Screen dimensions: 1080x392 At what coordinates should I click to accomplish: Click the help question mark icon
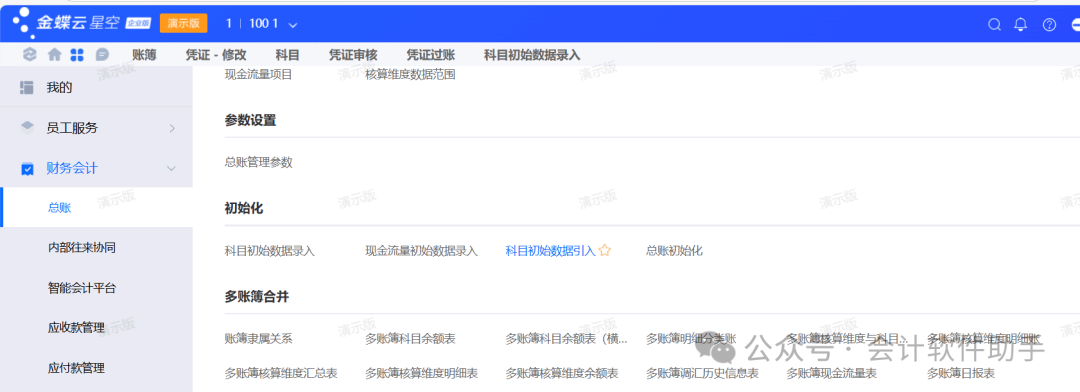(1049, 24)
